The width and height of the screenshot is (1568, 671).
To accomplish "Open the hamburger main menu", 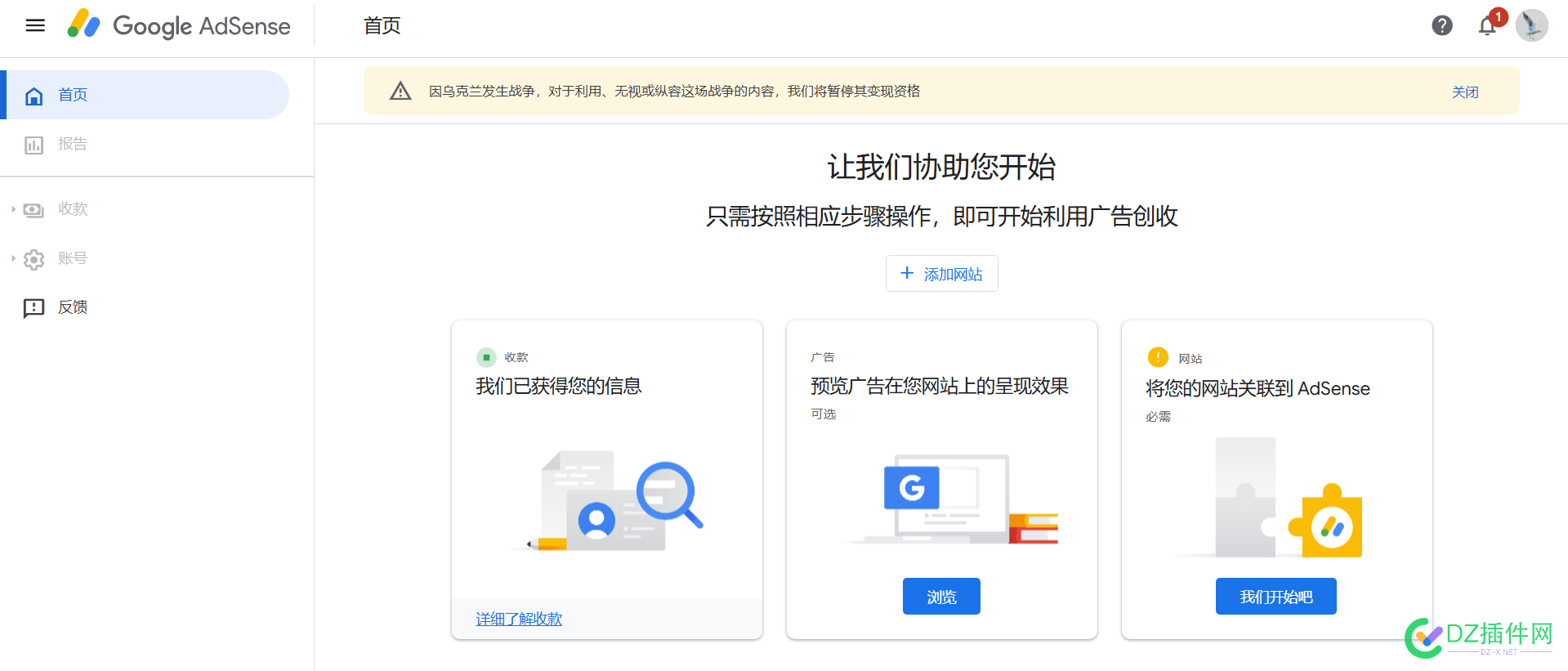I will pos(35,25).
